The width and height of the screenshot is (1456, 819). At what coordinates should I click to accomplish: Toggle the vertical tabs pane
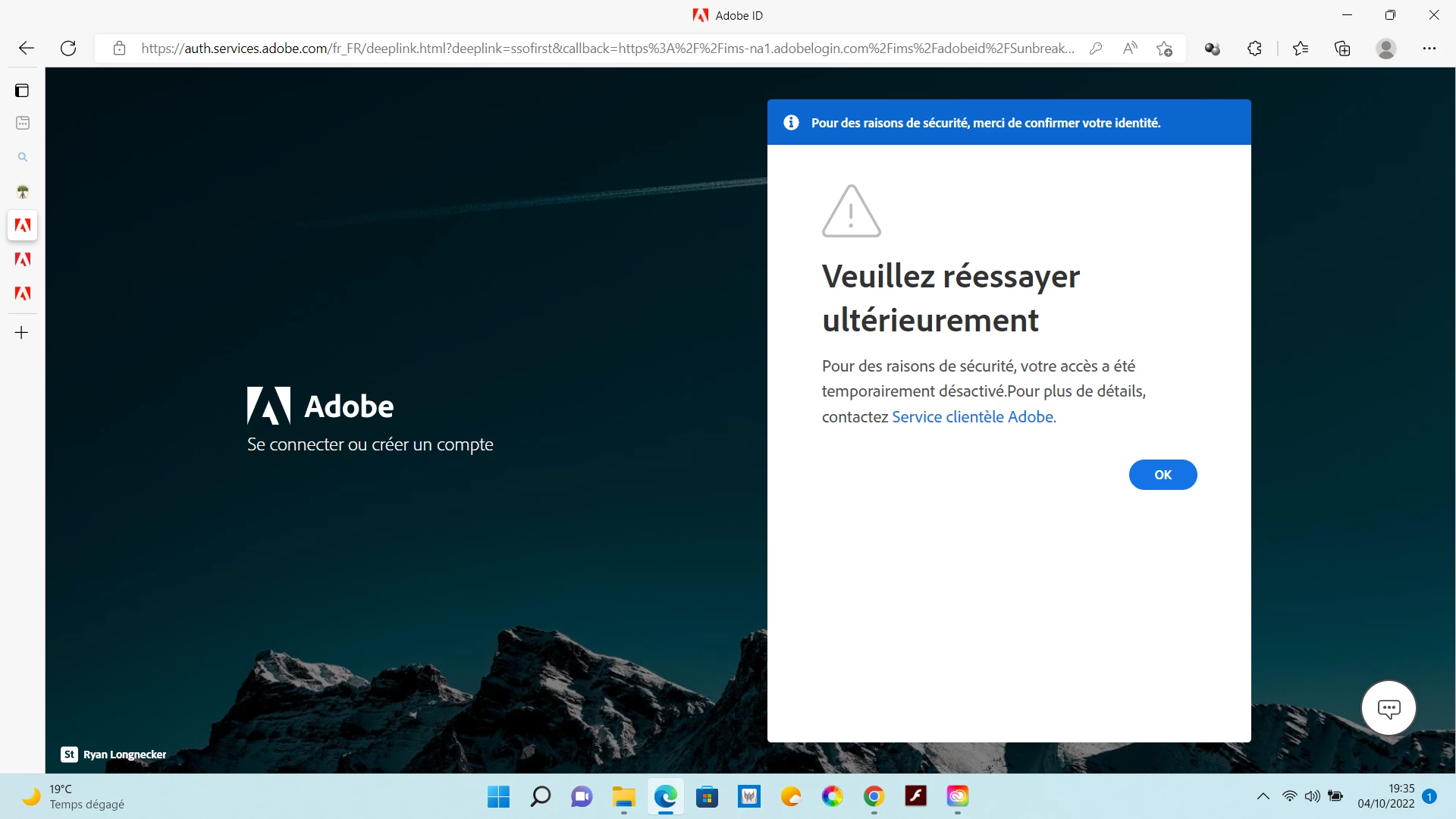pyautogui.click(x=22, y=91)
